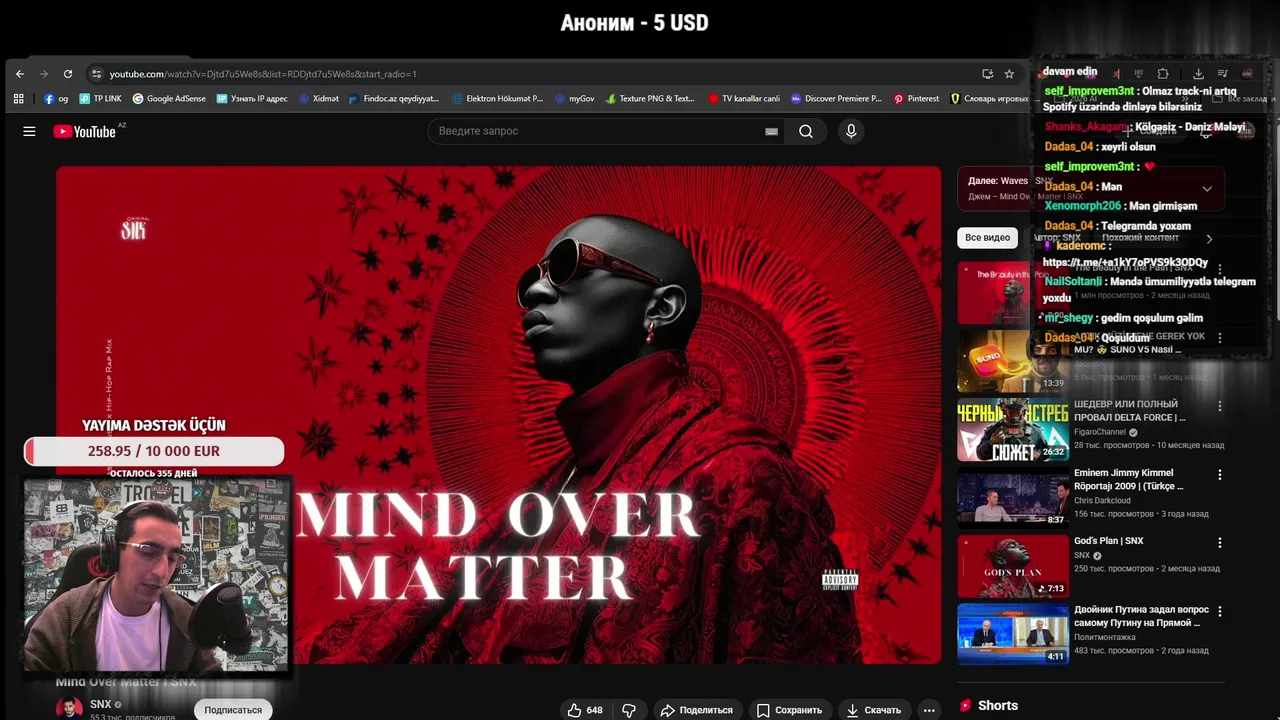Open the Findoc.az bookmark
The image size is (1280, 720).
pos(394,99)
